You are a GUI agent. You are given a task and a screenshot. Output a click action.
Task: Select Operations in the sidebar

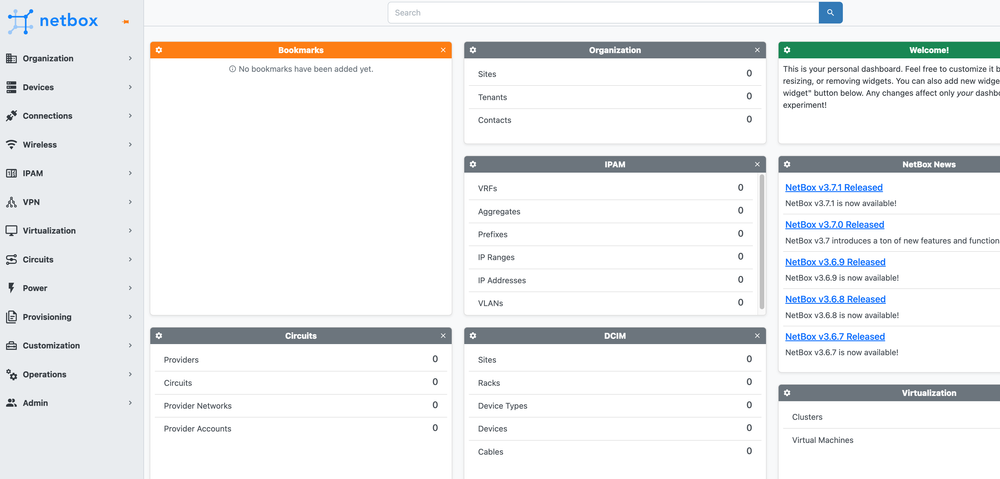68,375
